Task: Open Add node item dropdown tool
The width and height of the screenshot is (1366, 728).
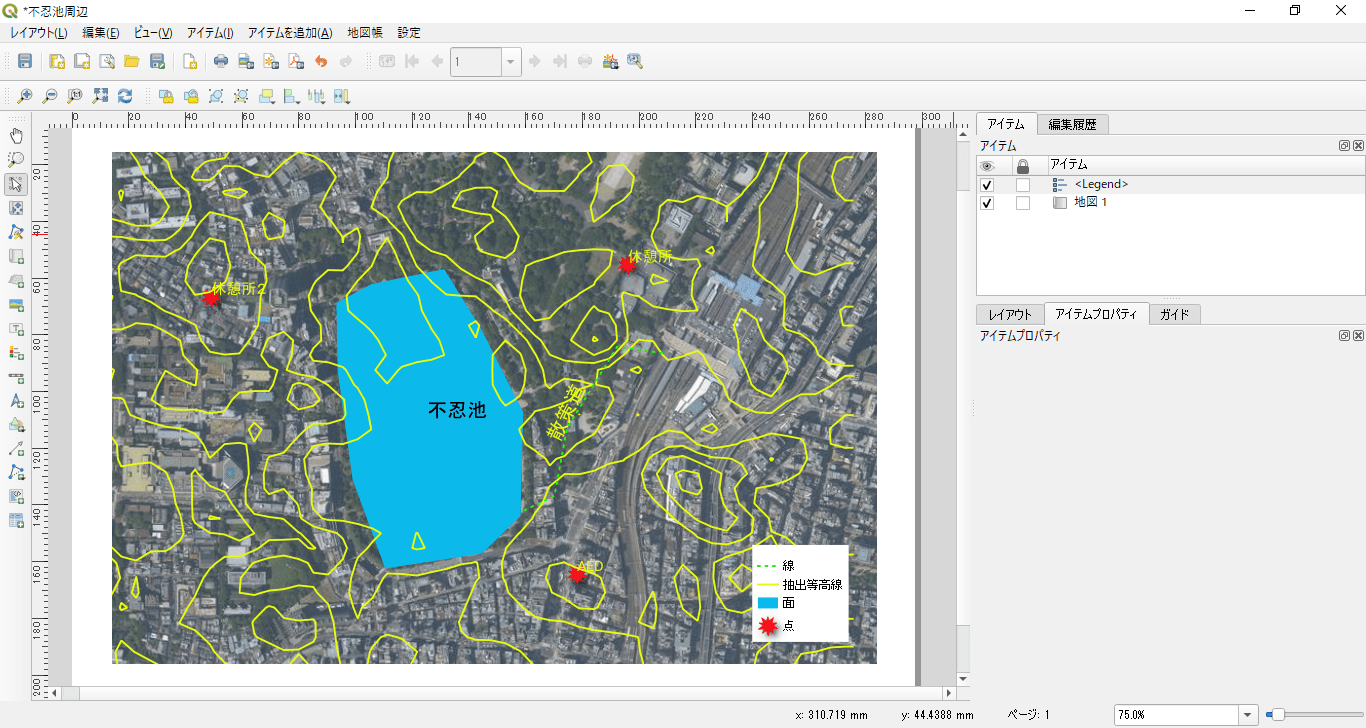Action: point(16,472)
